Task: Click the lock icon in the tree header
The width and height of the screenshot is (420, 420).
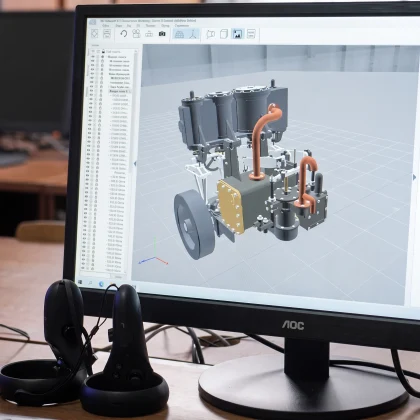Action: pyautogui.click(x=103, y=52)
